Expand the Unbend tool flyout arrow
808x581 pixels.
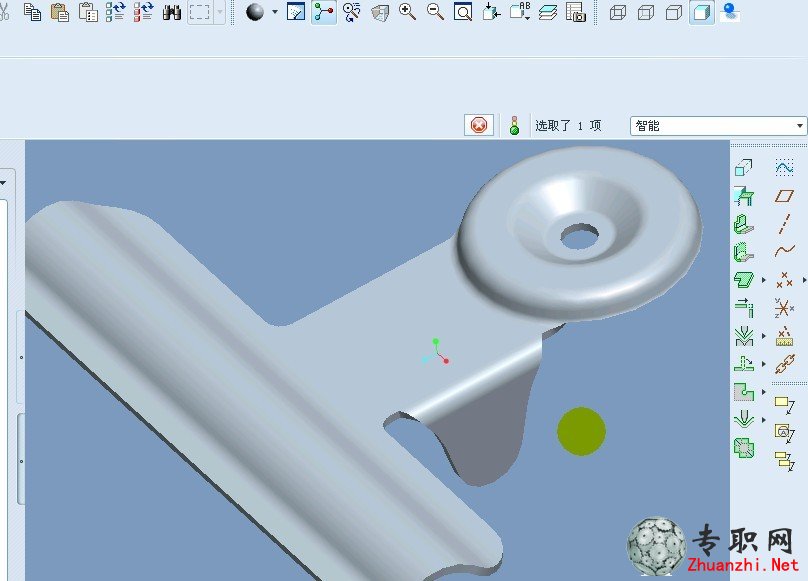[x=764, y=364]
